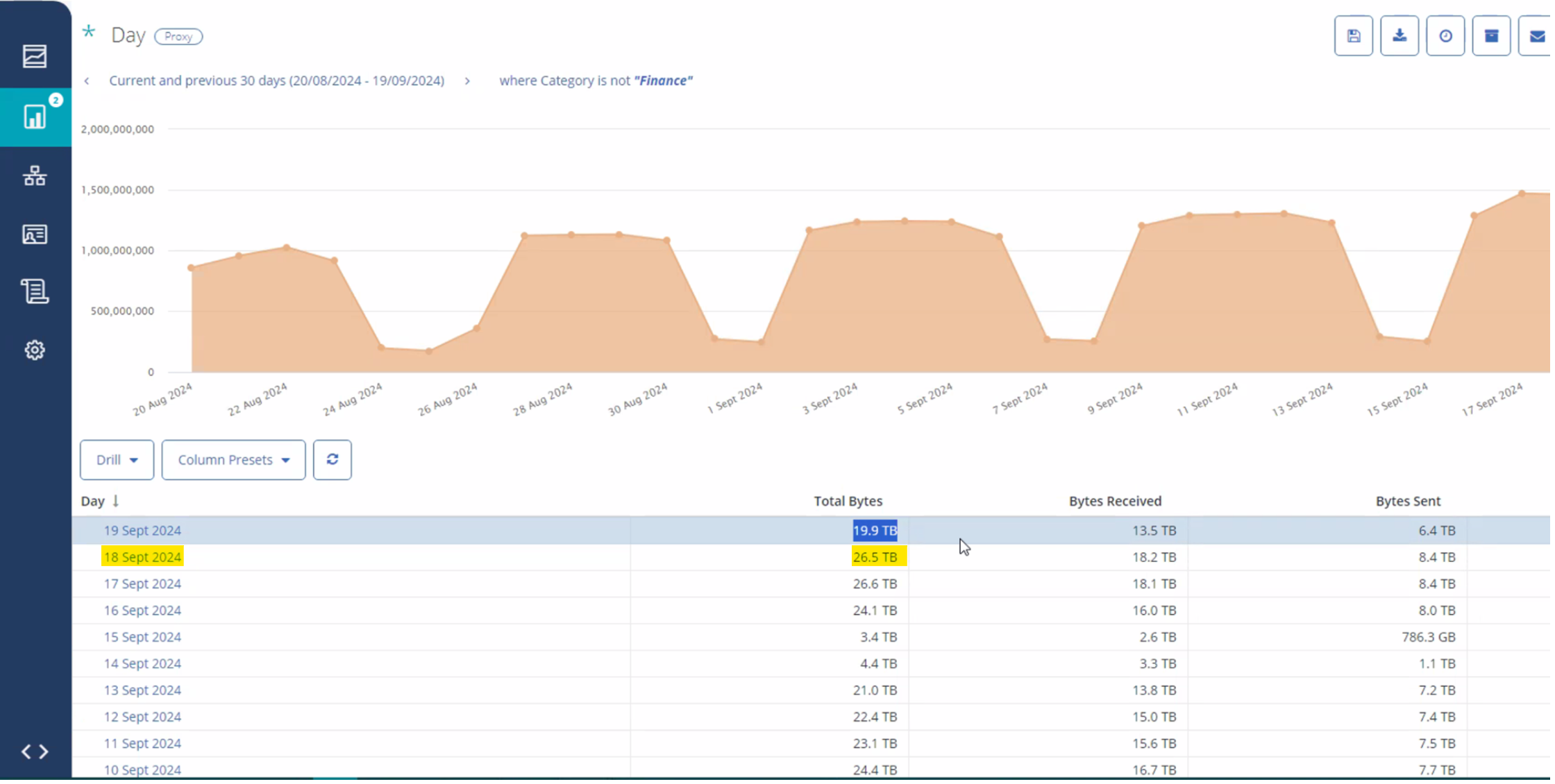Open the network hierarchy sidebar icon
1555x784 pixels.
[x=35, y=176]
